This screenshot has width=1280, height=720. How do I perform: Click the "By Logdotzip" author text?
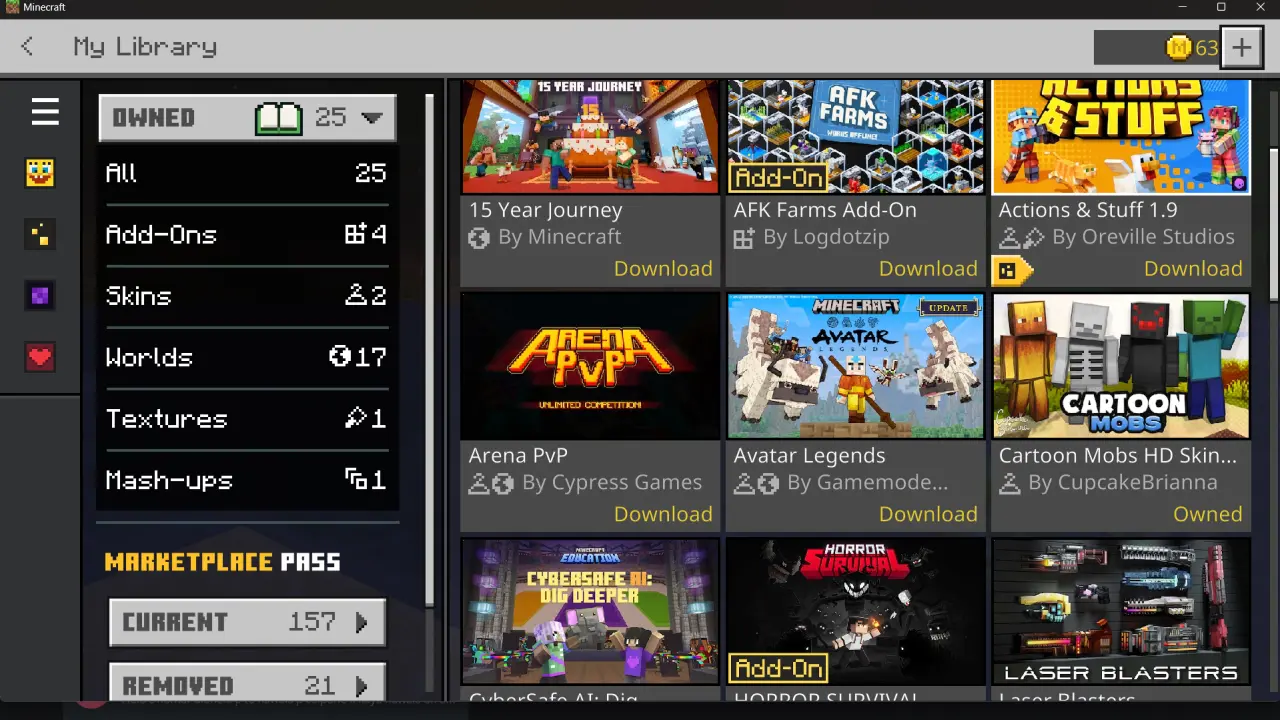coord(826,237)
